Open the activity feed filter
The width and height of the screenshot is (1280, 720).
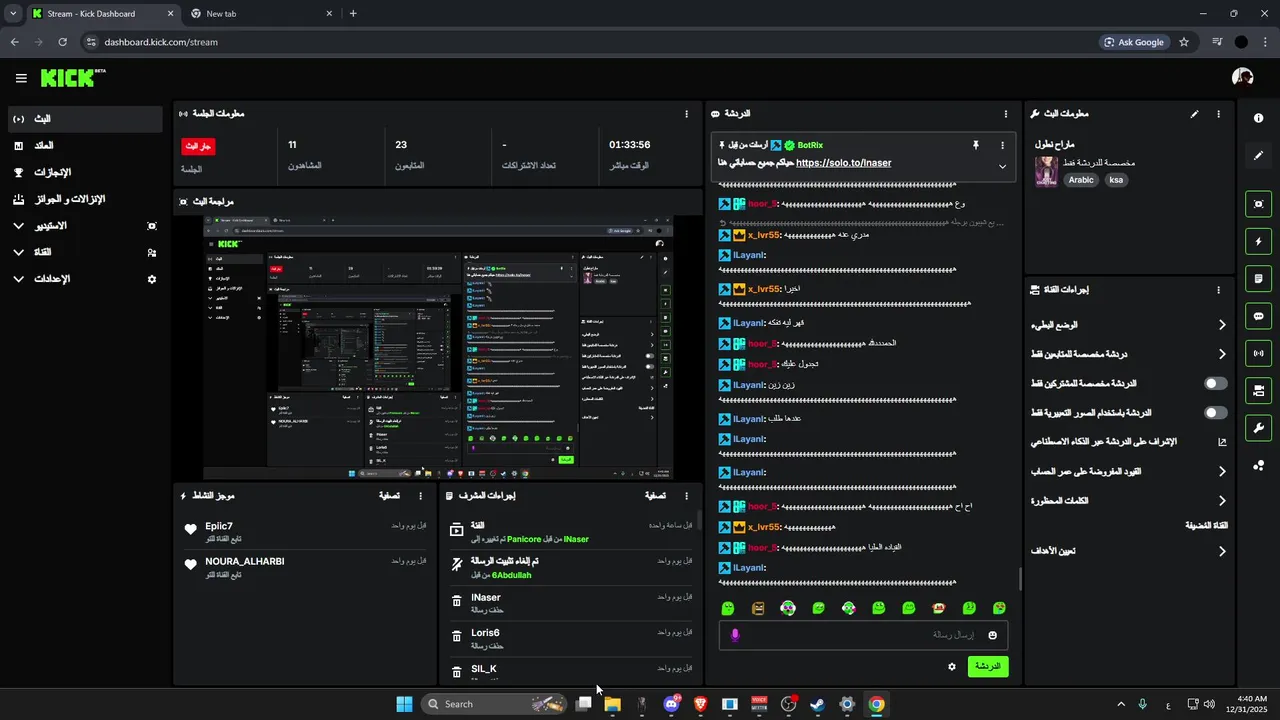point(389,495)
